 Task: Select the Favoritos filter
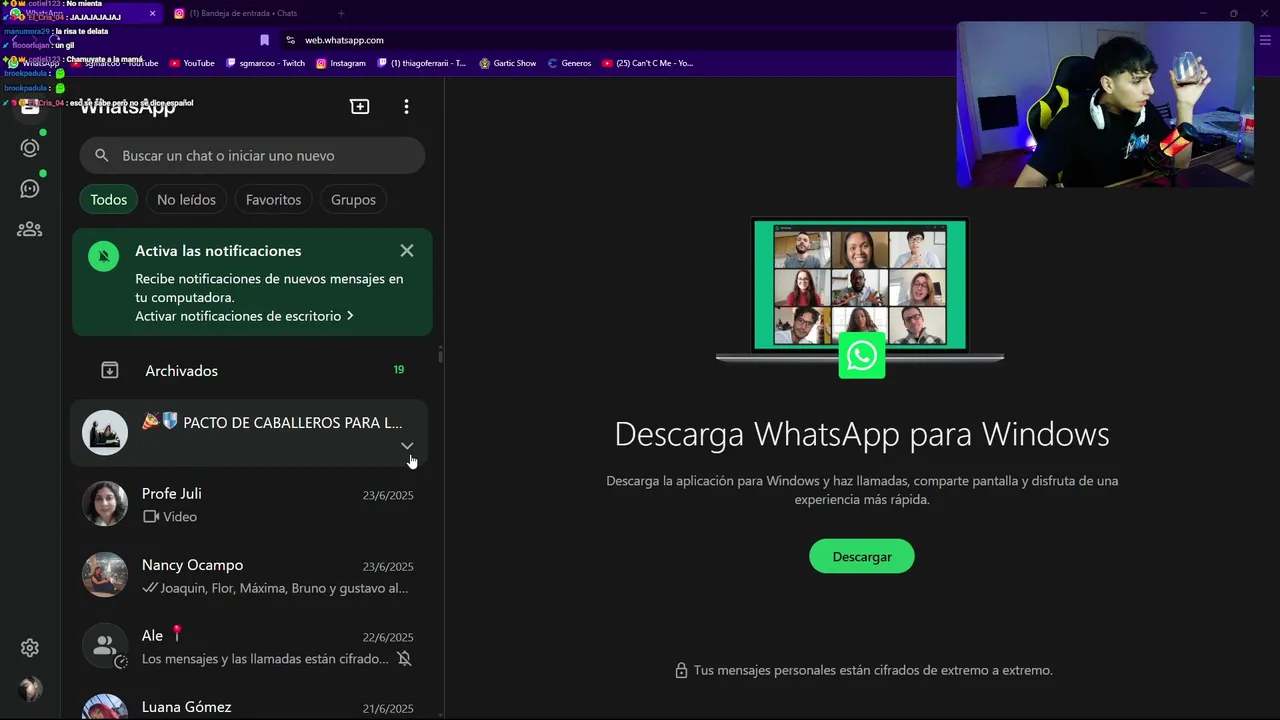pos(273,199)
